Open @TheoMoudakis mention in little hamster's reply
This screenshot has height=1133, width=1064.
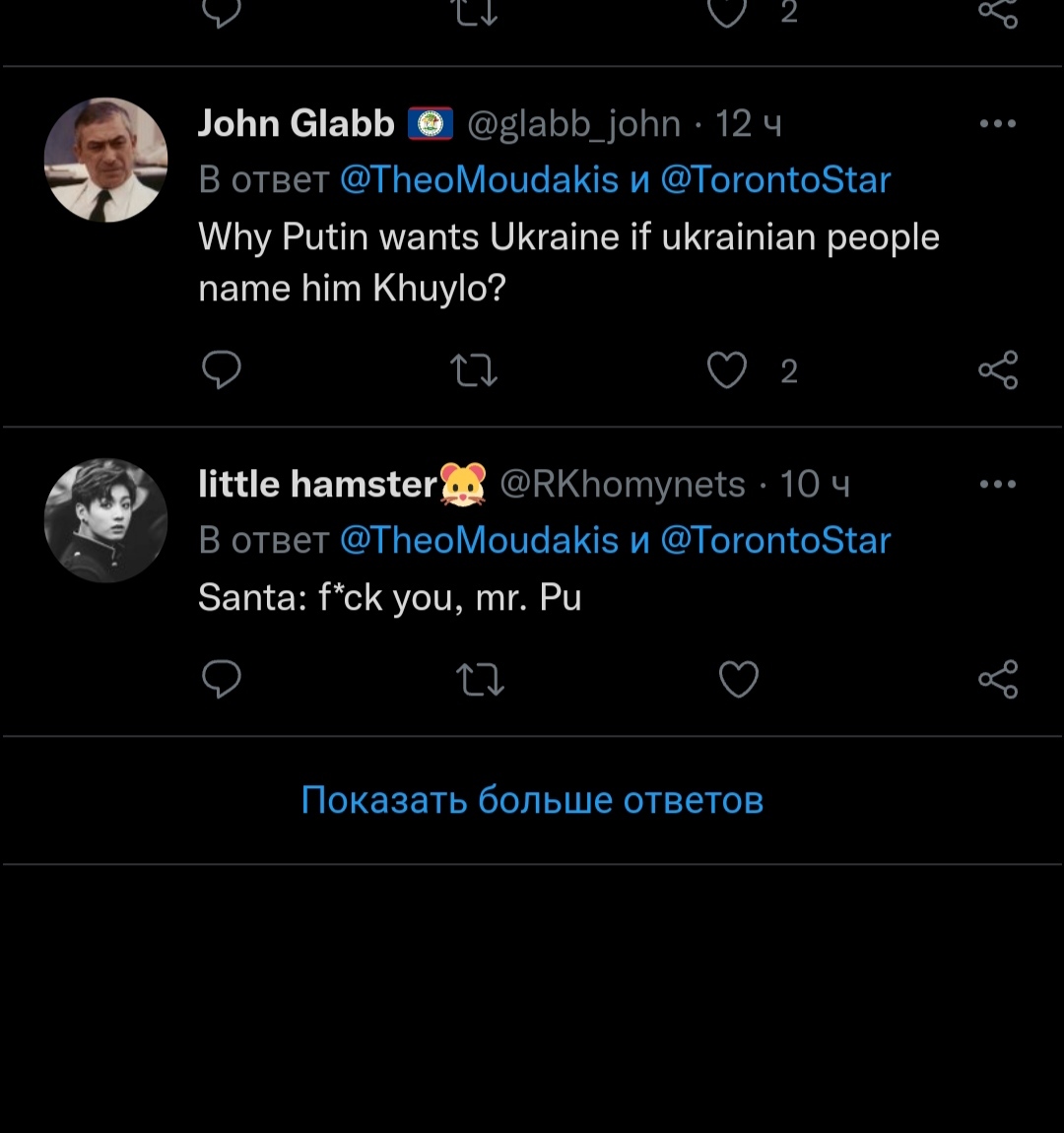point(479,541)
